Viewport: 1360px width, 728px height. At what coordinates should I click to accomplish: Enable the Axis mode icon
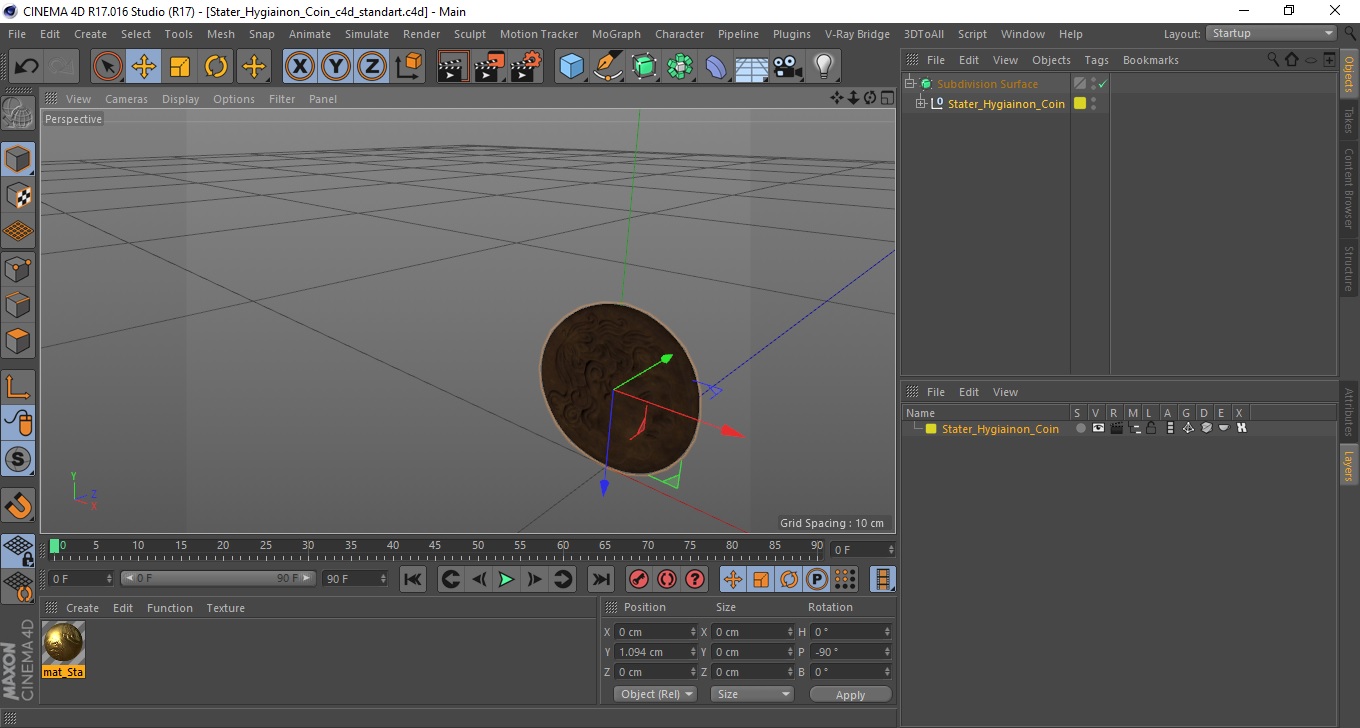[18, 386]
